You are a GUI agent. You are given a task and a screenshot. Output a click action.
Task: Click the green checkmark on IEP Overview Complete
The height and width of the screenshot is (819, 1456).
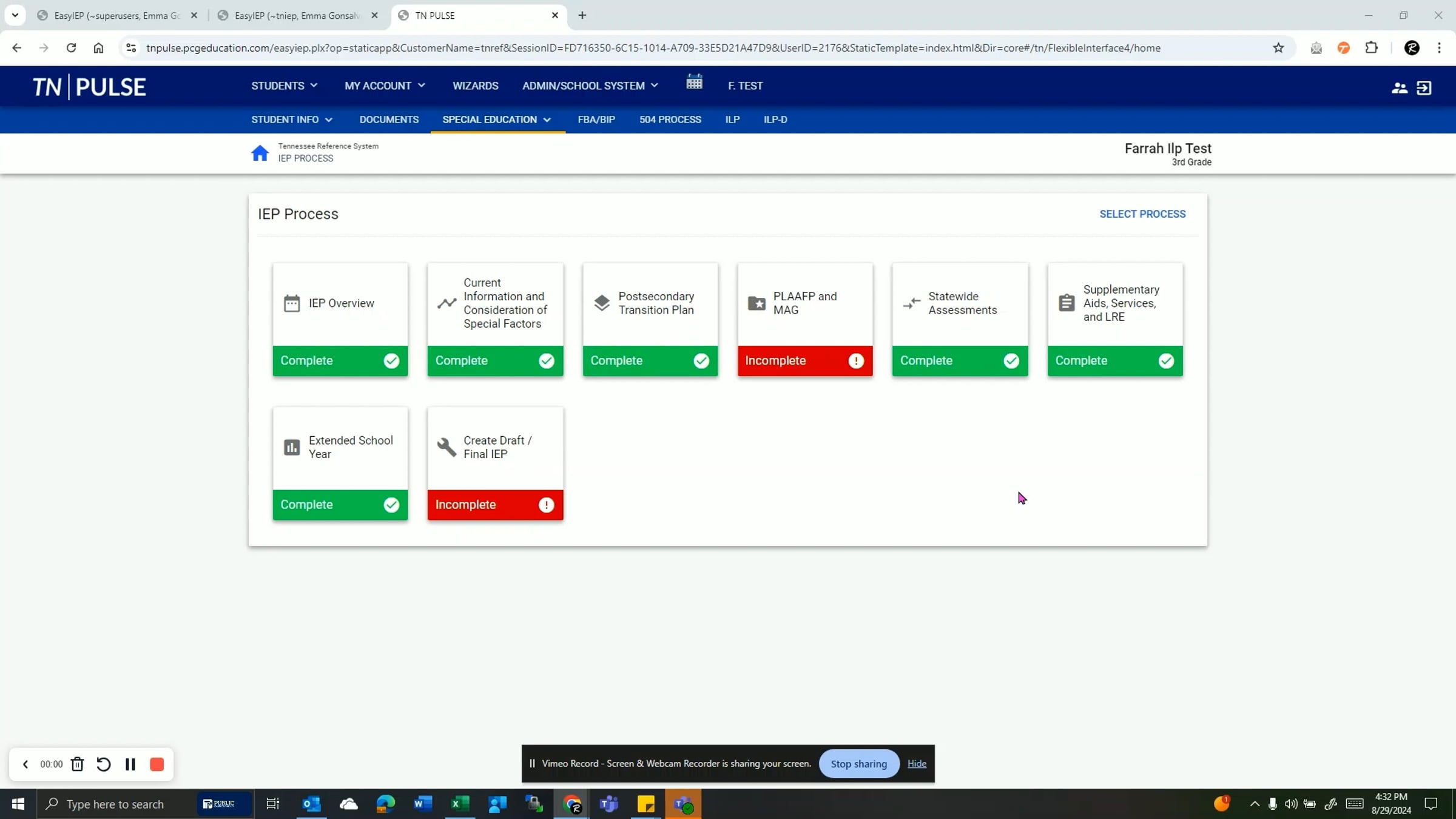coord(391,360)
